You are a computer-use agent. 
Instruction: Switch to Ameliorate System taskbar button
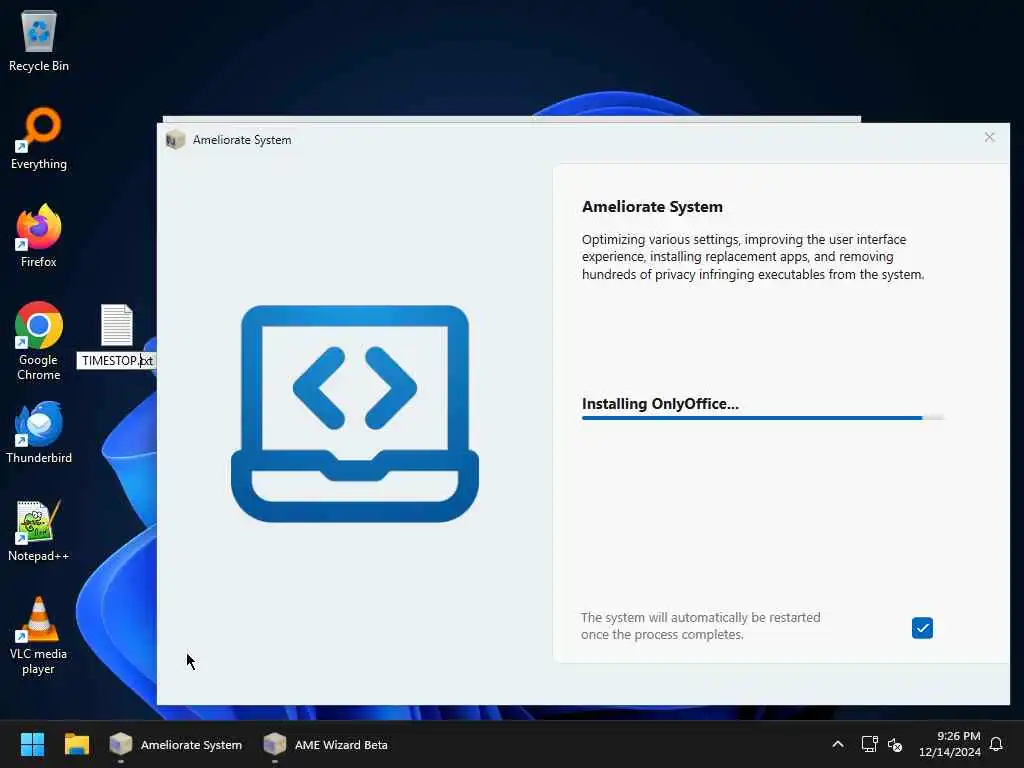point(176,744)
